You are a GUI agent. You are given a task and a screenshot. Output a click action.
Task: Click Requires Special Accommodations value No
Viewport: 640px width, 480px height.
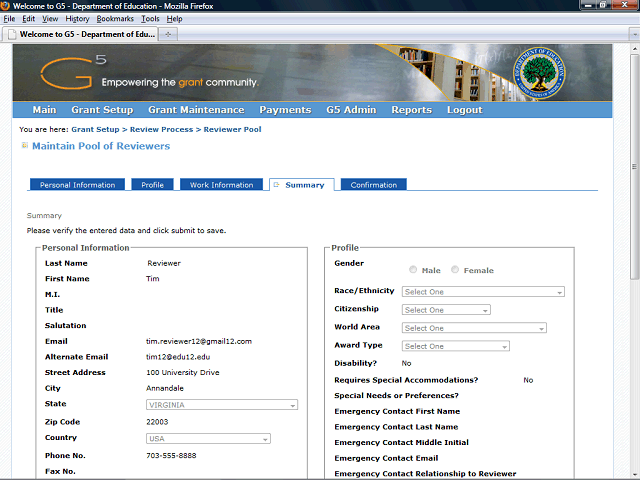528,380
